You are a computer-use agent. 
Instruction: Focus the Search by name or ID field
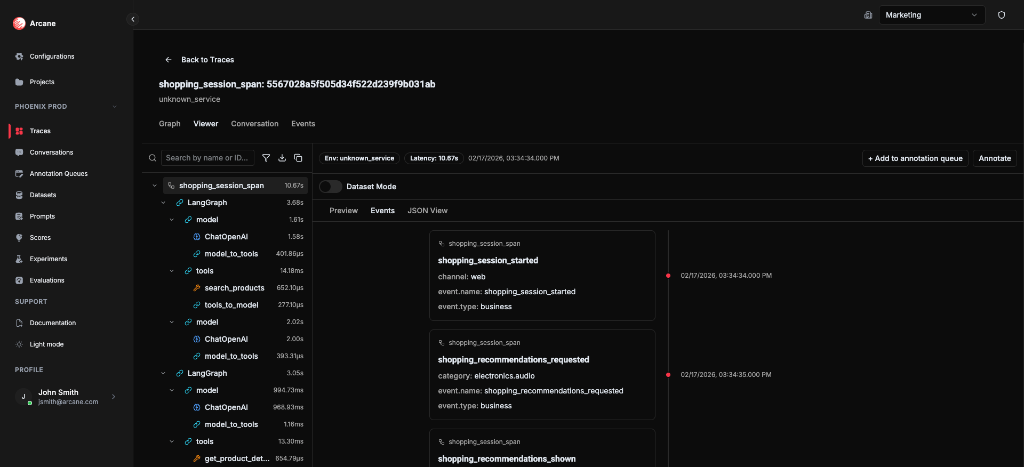(209, 158)
